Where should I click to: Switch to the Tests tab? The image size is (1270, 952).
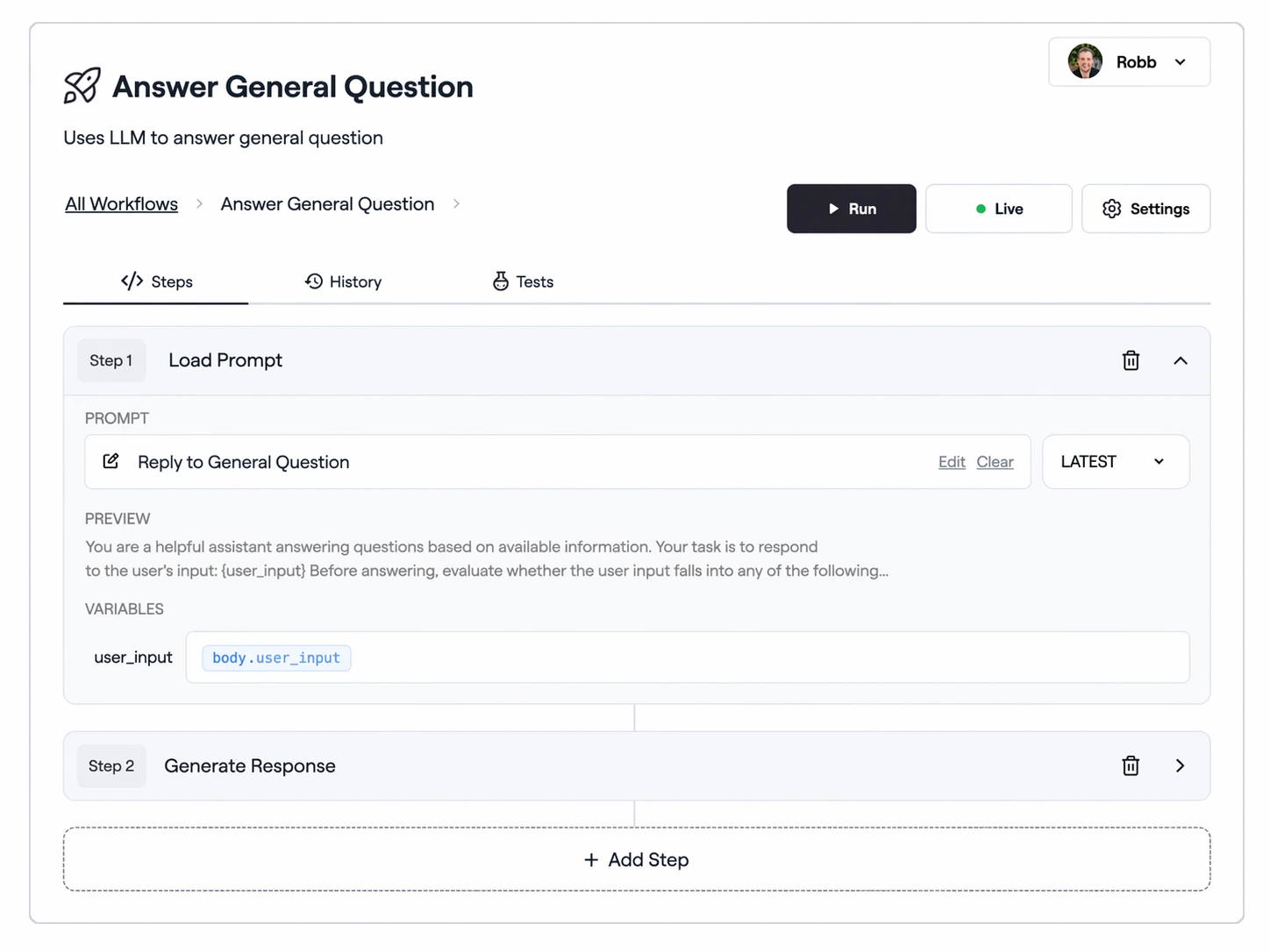click(x=523, y=281)
